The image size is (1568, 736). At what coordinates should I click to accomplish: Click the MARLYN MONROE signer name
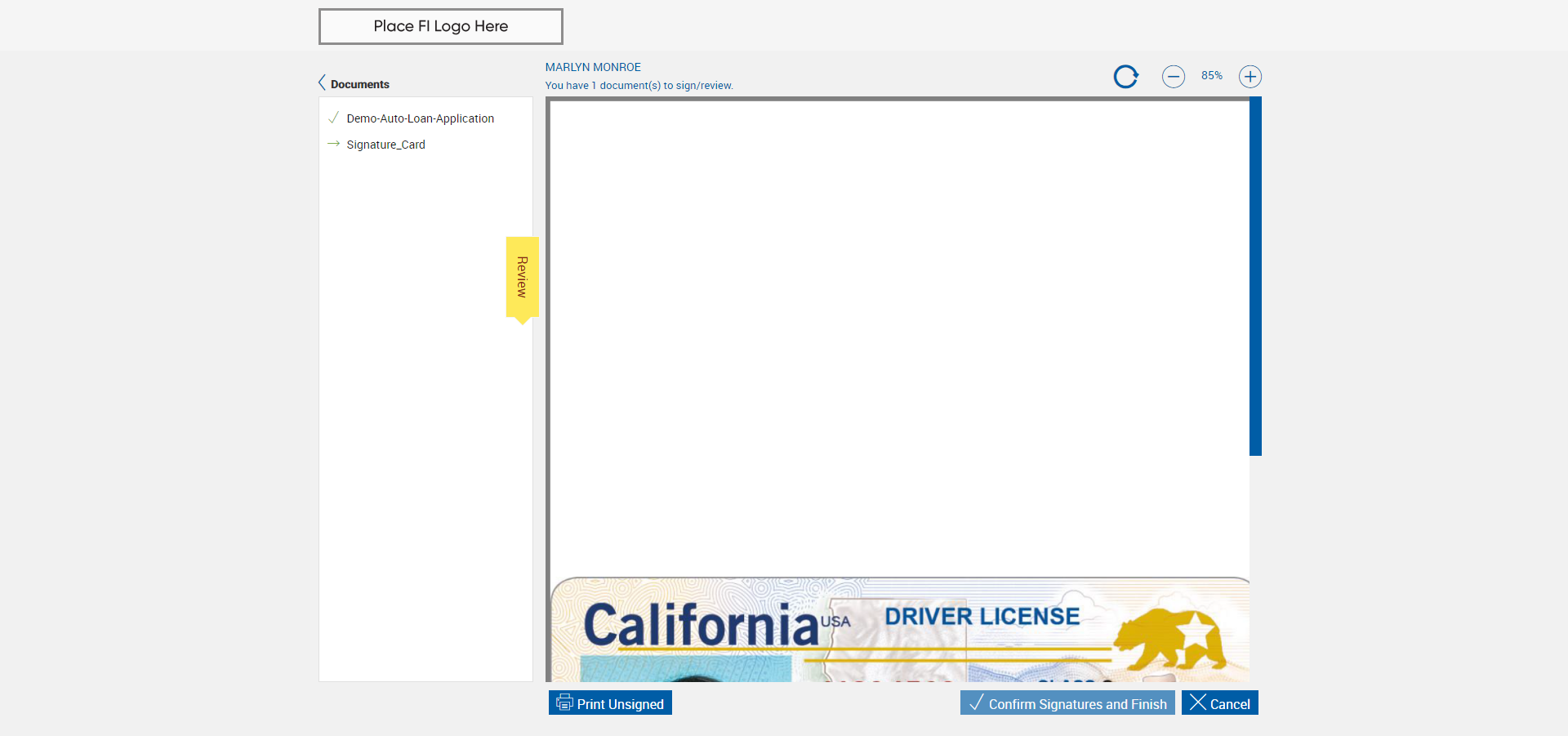593,67
